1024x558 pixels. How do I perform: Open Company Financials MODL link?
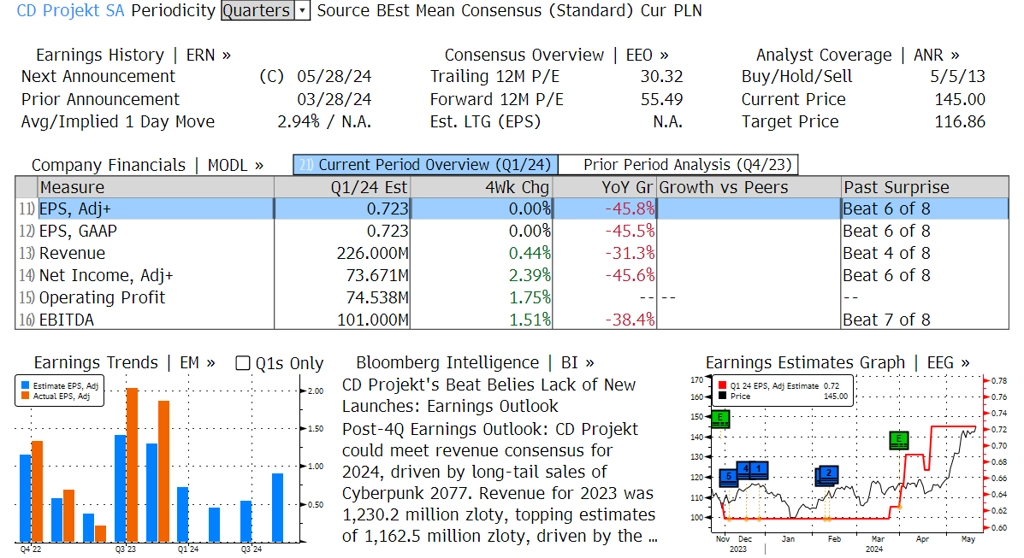click(x=148, y=165)
